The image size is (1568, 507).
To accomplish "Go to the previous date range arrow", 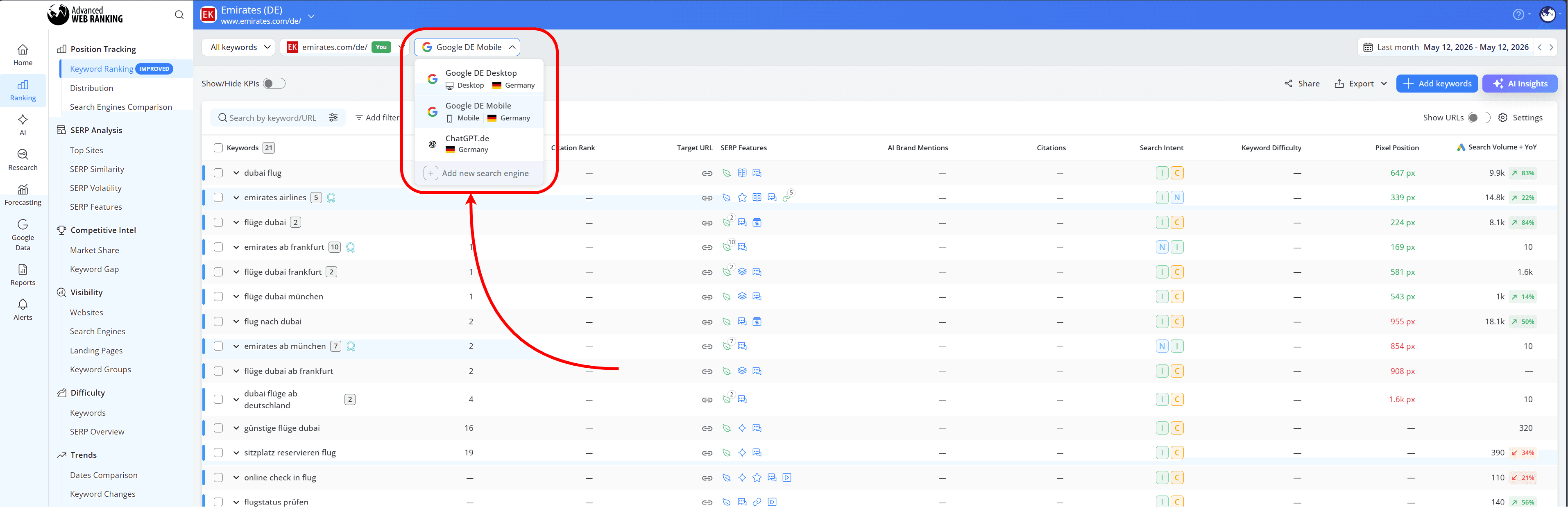I will pyautogui.click(x=1539, y=47).
